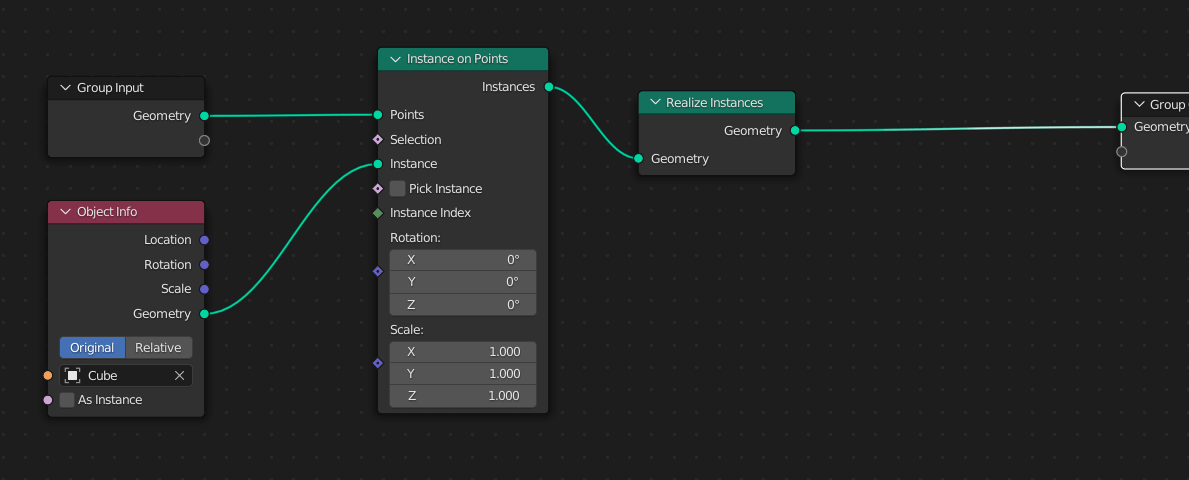
Task: Click Object Info Location output socket
Action: tap(204, 240)
